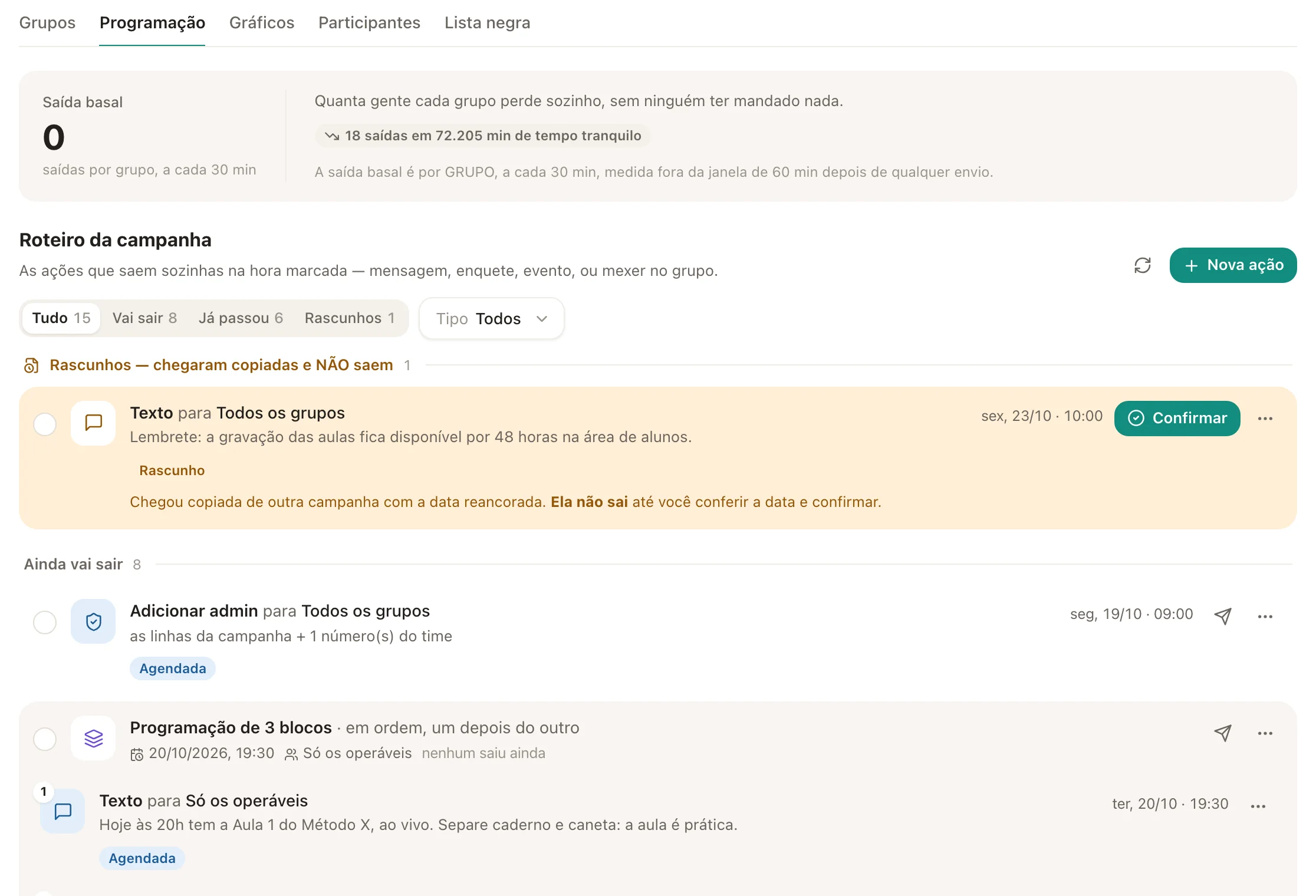The image size is (1316, 896).
Task: Click the send-now icon on Programação de 3 blocos
Action: (x=1223, y=733)
